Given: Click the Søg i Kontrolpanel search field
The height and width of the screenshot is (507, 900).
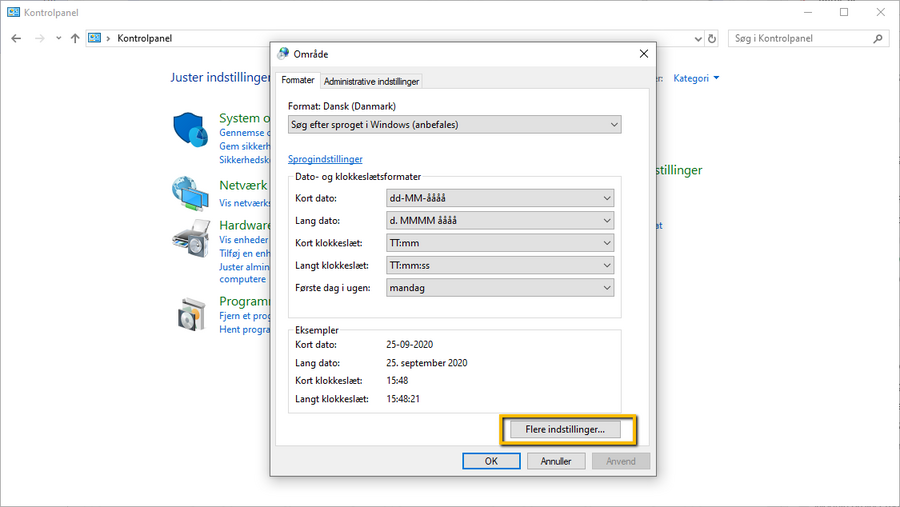Looking at the screenshot, I should coord(800,38).
